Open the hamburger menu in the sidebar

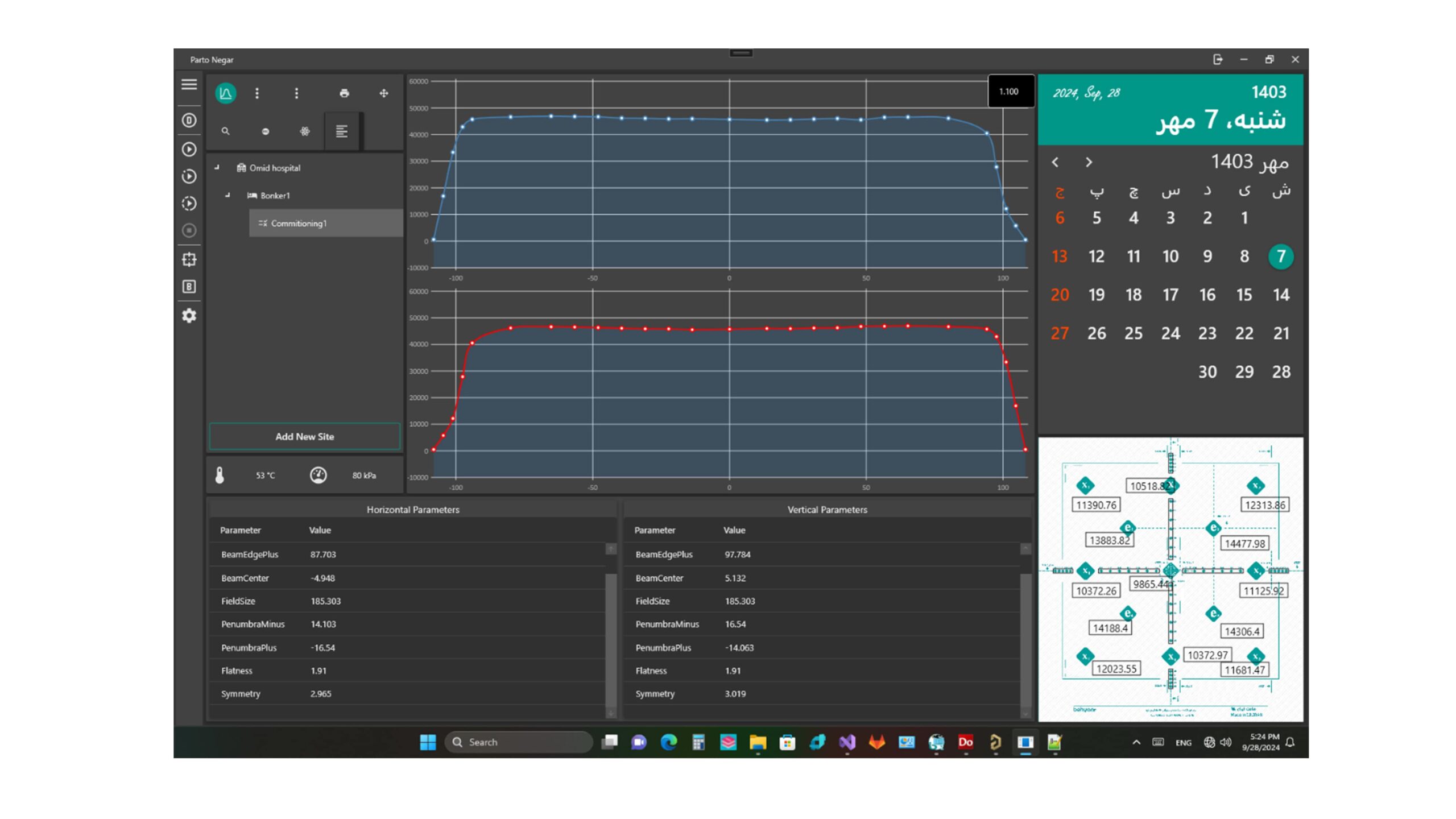tap(189, 84)
